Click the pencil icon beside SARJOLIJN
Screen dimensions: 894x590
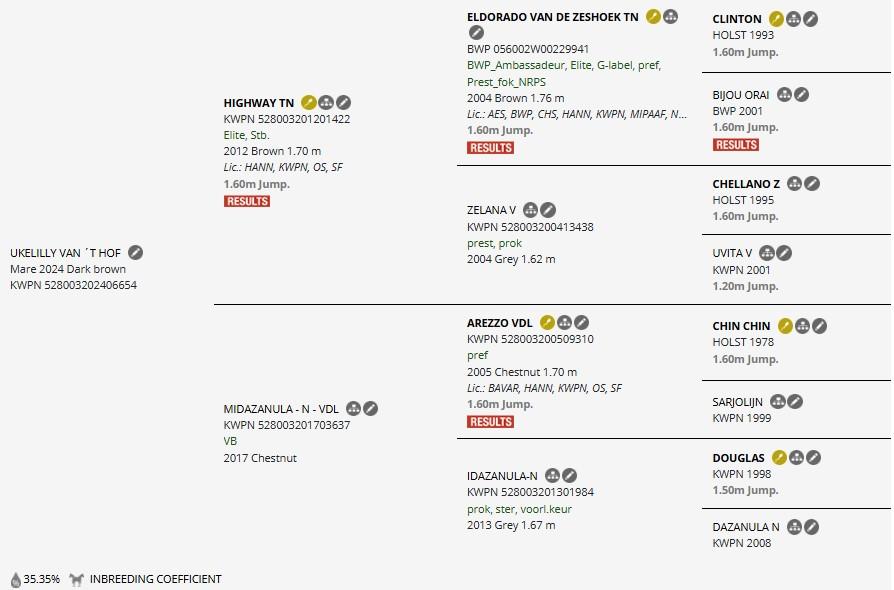pos(795,402)
